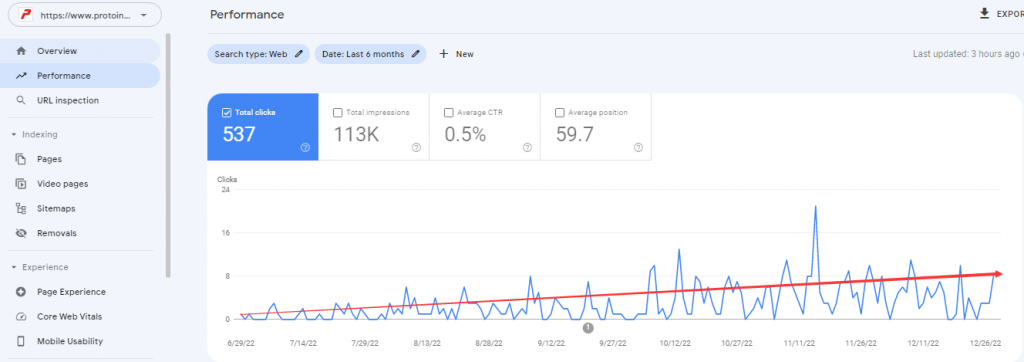Click the Performance trend-line icon
1024x362 pixels.
click(x=22, y=76)
